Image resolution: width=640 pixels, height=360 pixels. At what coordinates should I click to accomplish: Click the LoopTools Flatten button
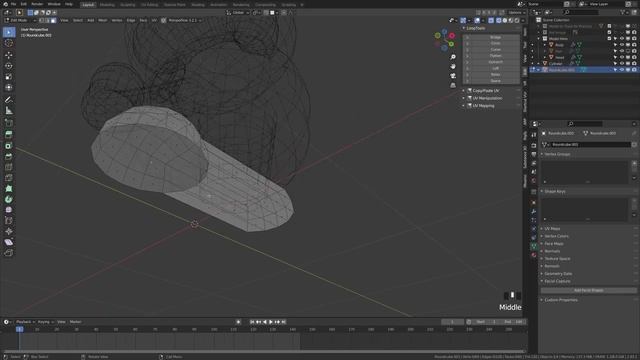(x=495, y=56)
